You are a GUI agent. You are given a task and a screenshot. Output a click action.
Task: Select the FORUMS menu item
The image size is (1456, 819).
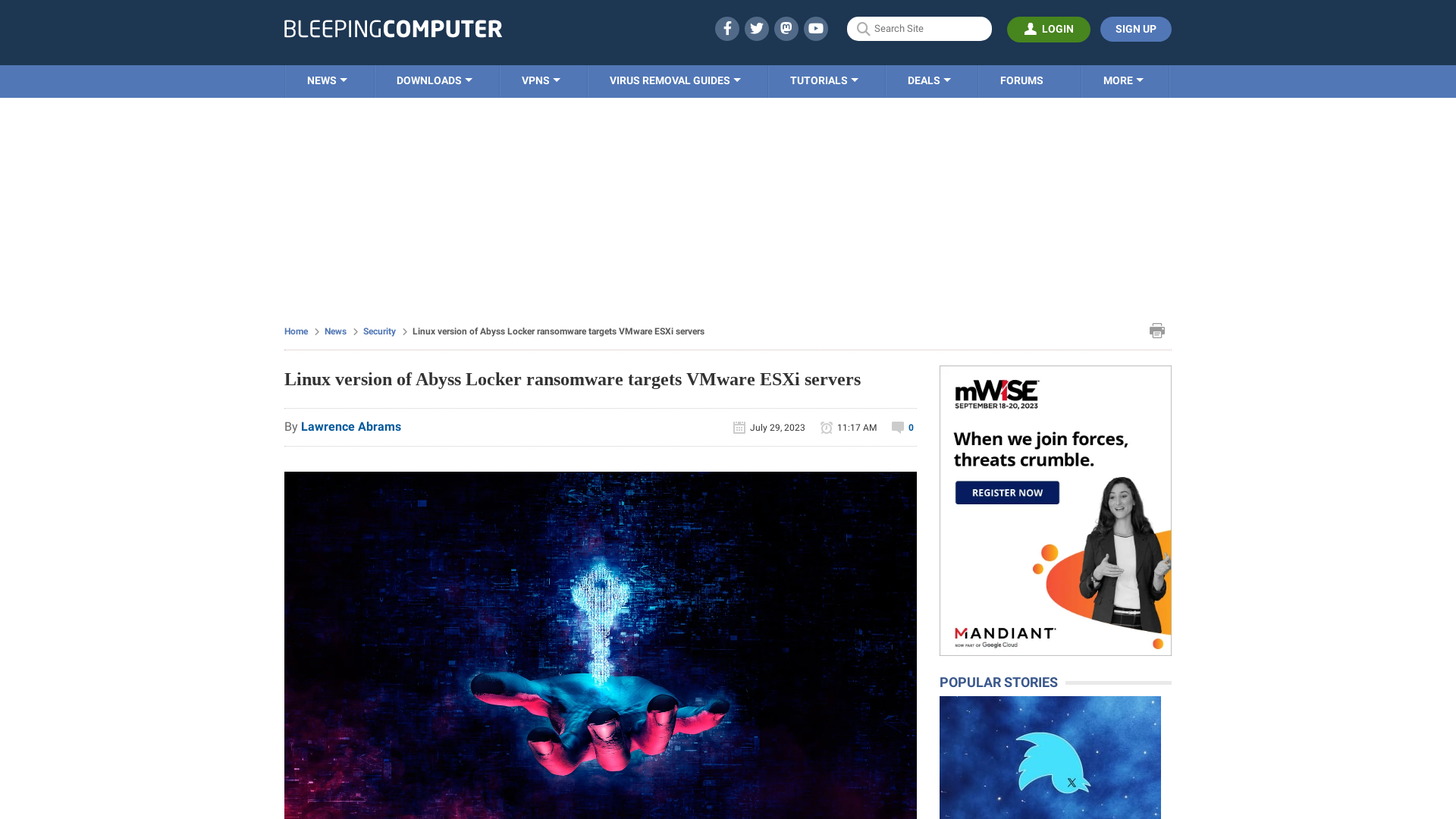point(1021,80)
